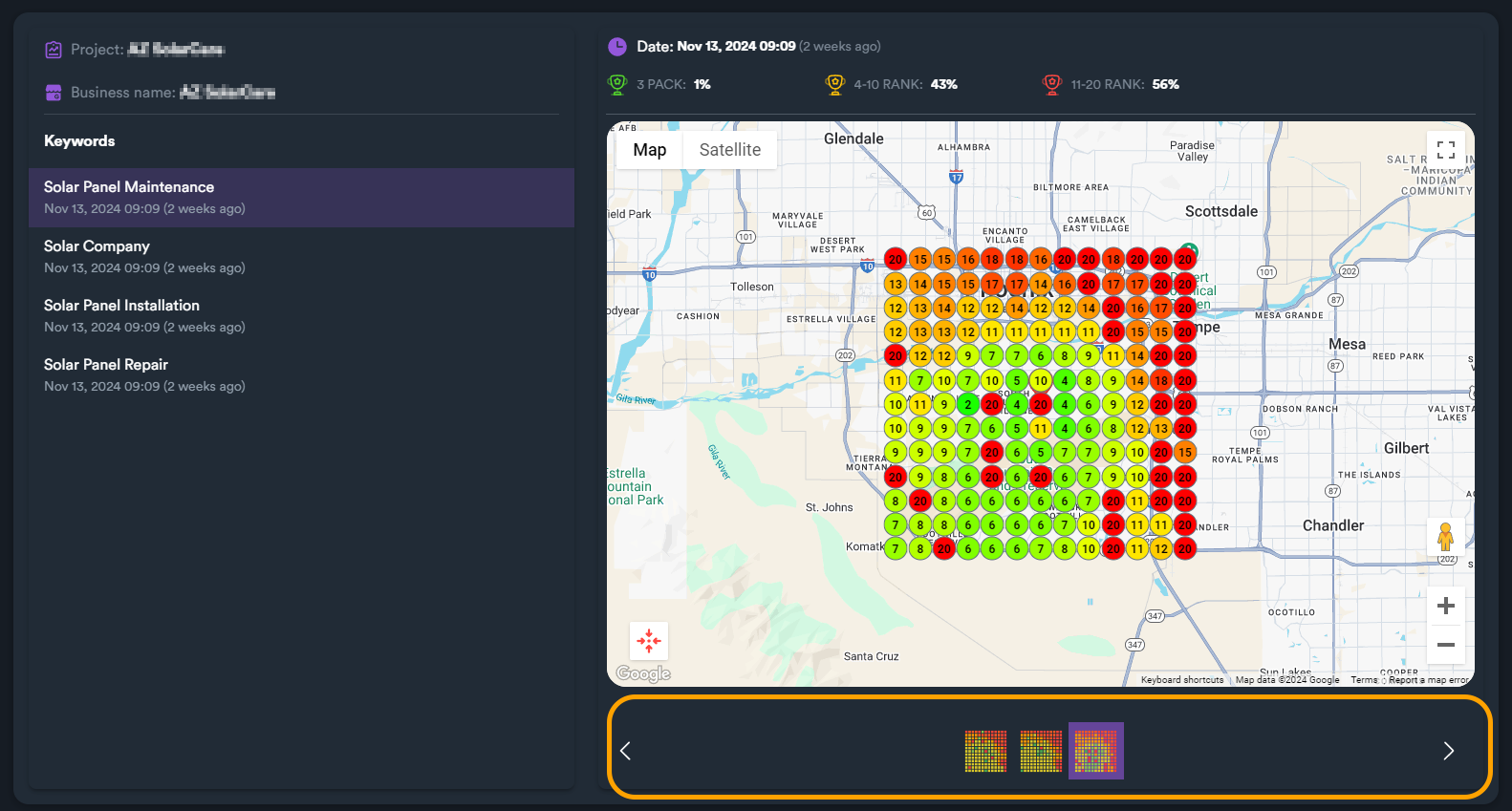Switch to Satellite view tab

[730, 150]
